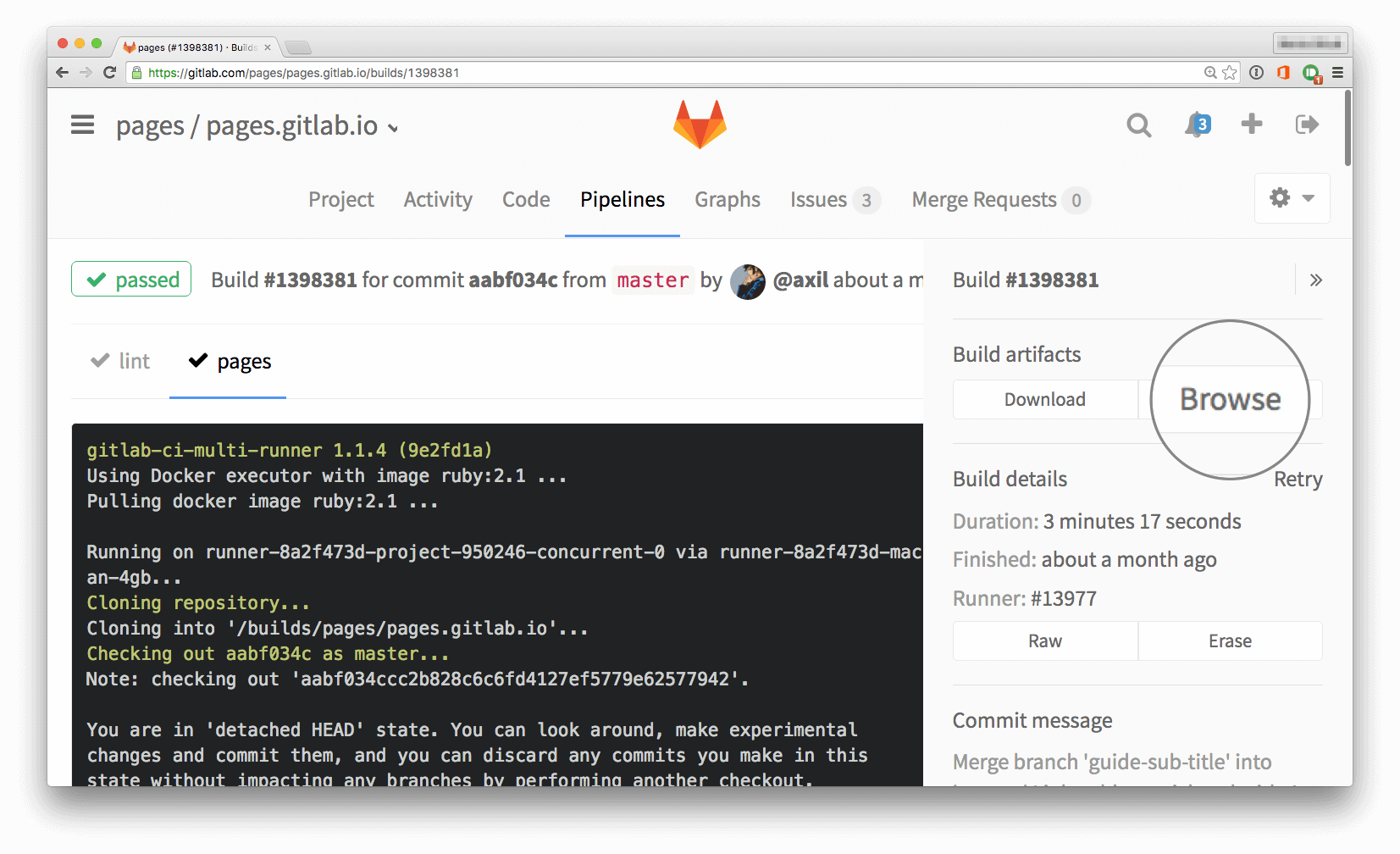Click the GitLab fox logo
Viewport: 1400px width, 854px height.
(700, 124)
